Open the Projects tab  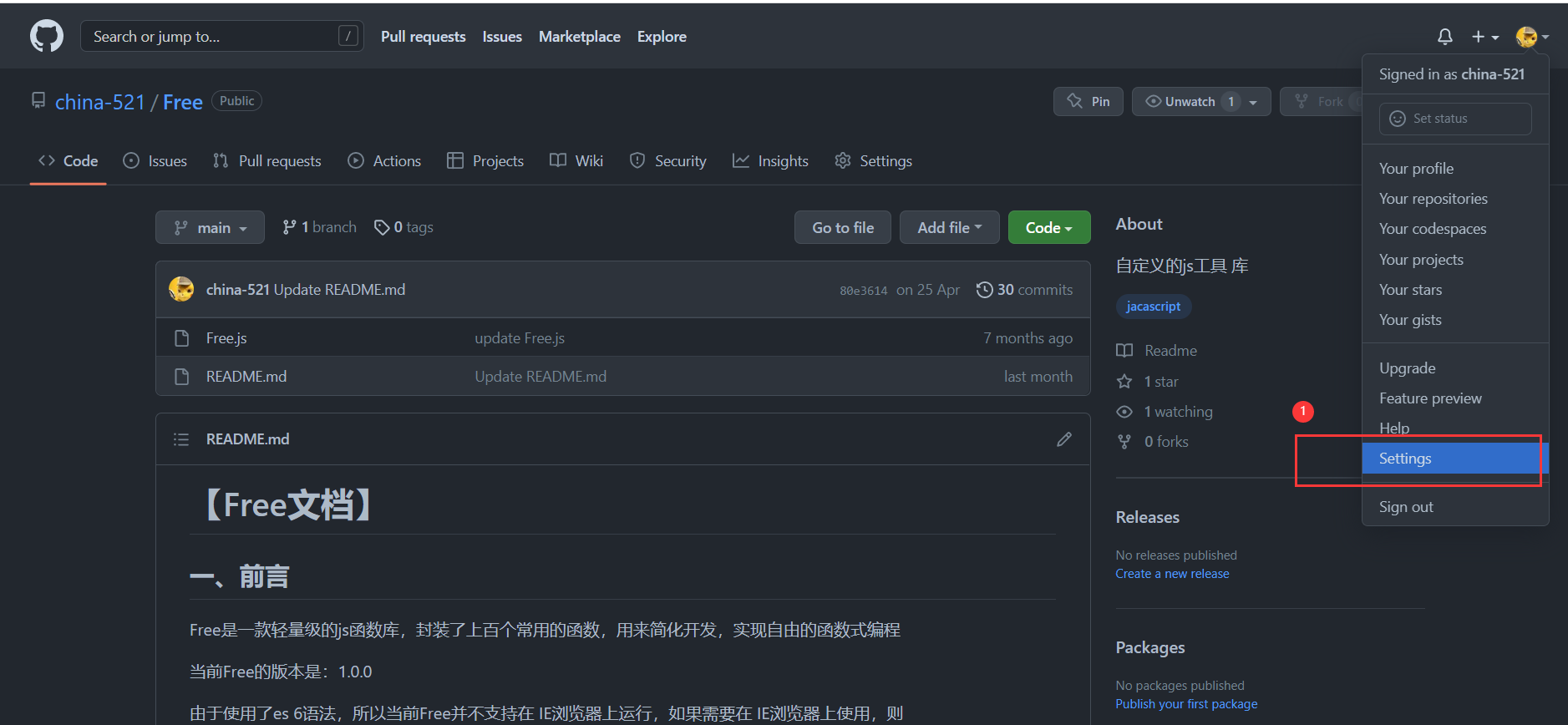pos(485,161)
